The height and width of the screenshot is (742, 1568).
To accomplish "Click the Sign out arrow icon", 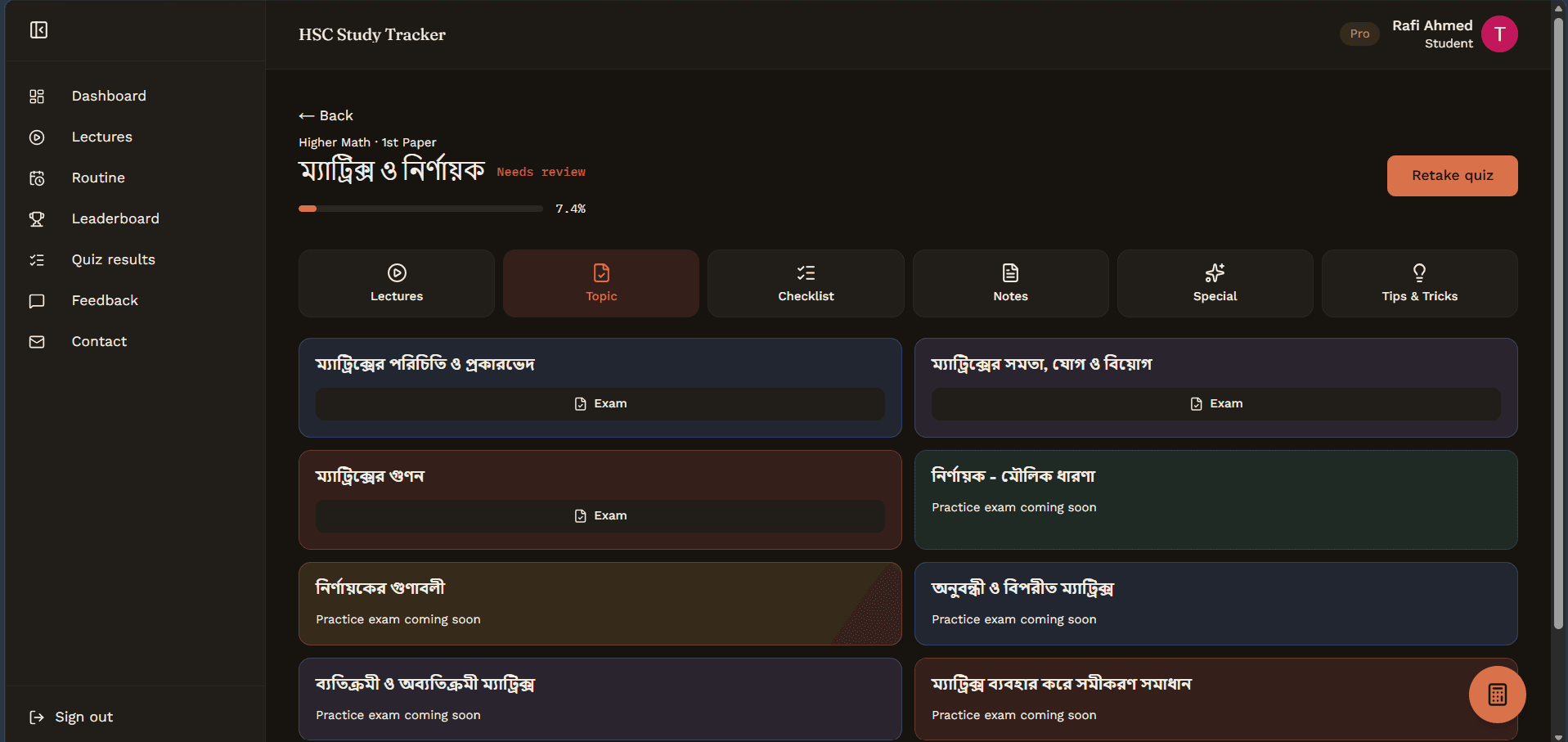I will (37, 717).
